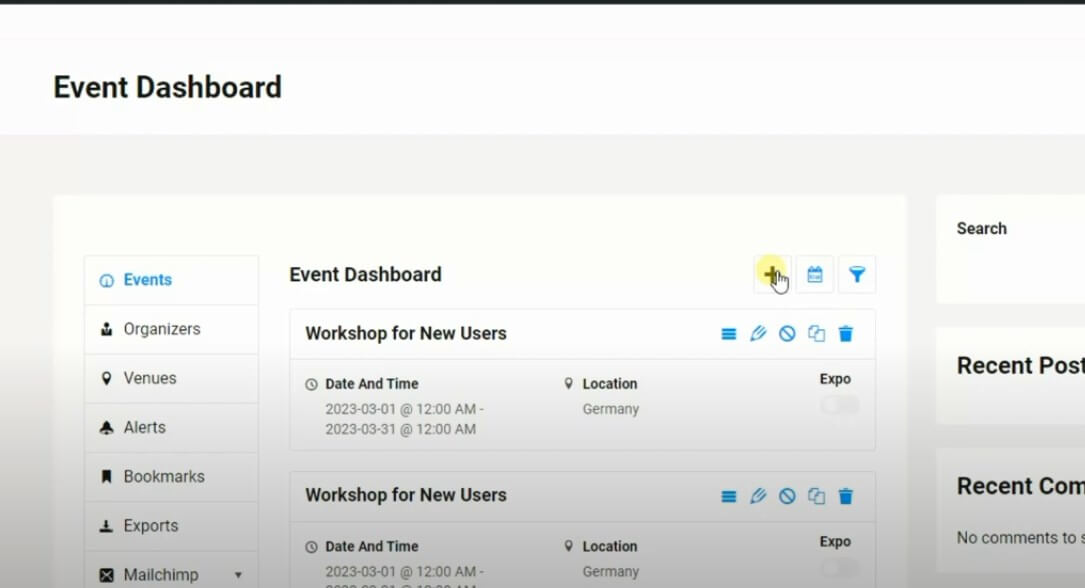Click the first event's Germany location text

[611, 409]
